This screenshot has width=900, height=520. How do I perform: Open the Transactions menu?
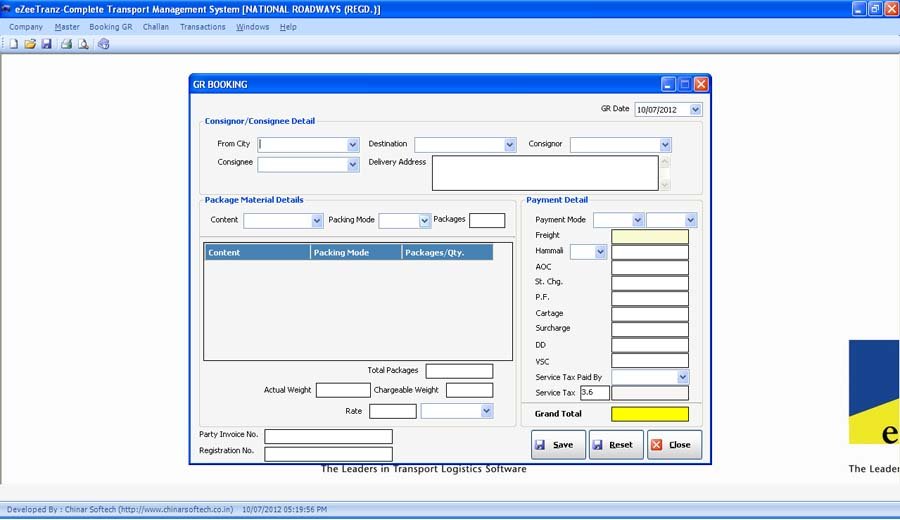click(203, 27)
